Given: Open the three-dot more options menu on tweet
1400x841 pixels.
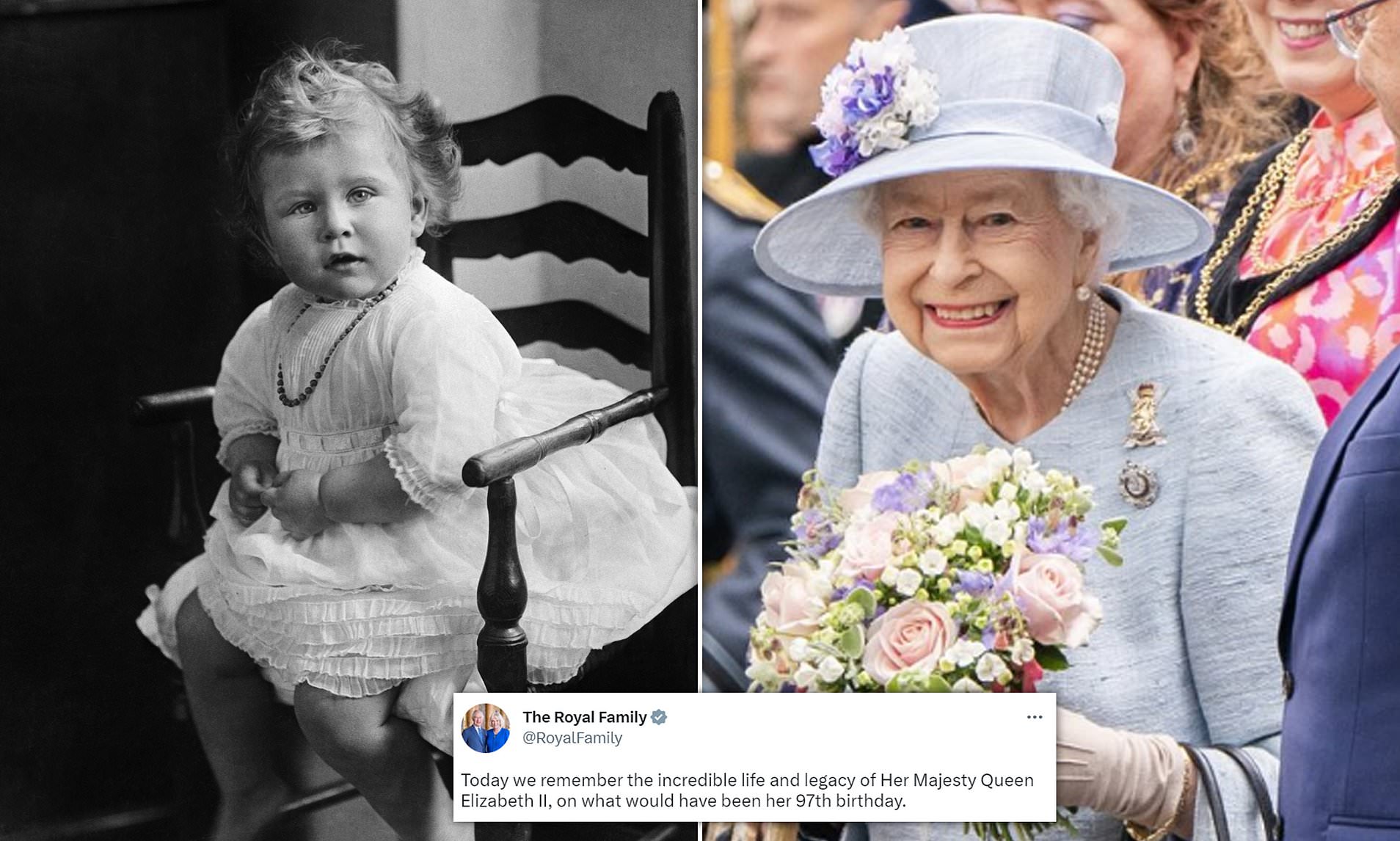Looking at the screenshot, I should click(1035, 717).
